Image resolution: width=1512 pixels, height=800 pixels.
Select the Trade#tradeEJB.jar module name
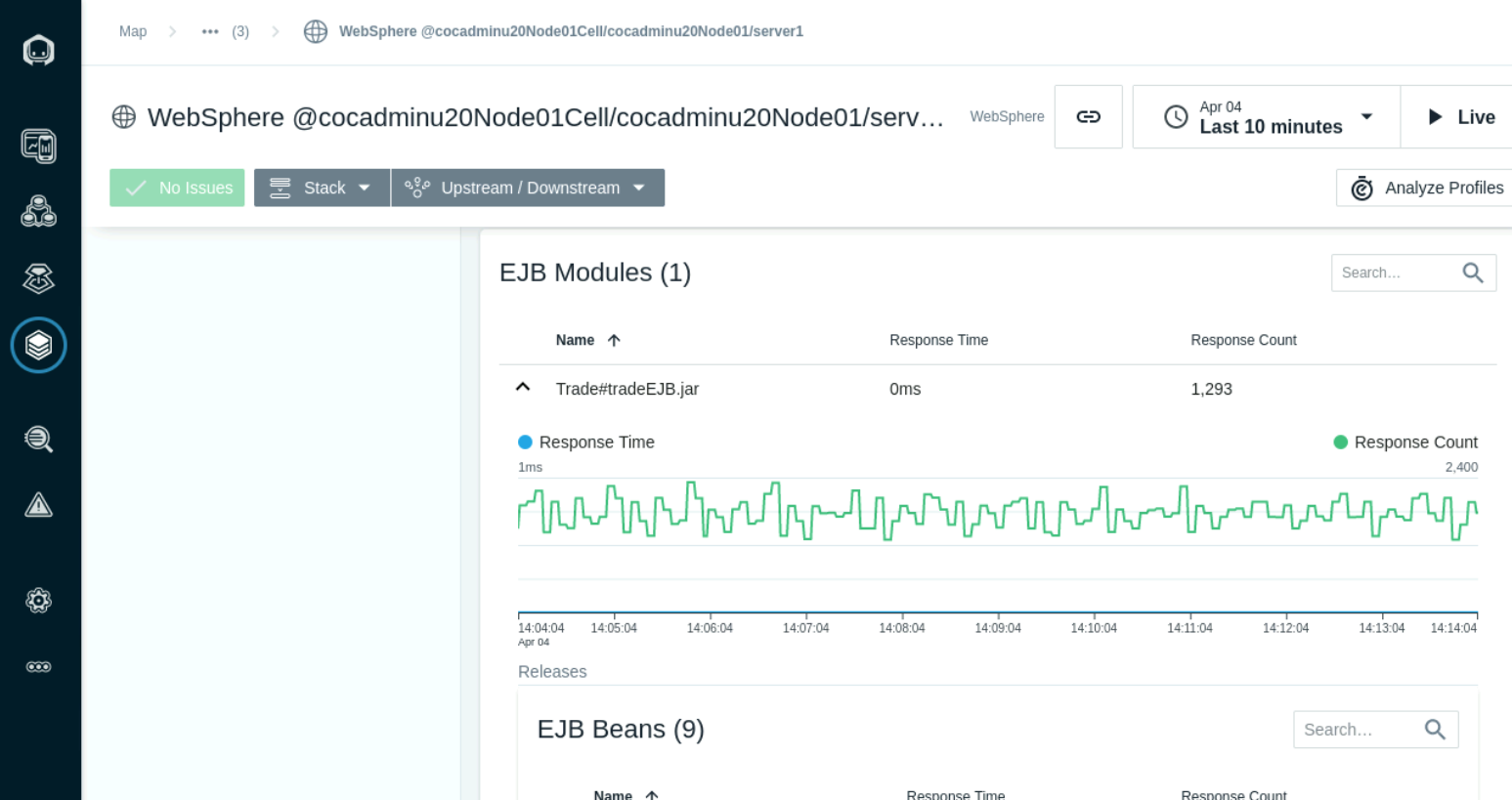tap(627, 389)
